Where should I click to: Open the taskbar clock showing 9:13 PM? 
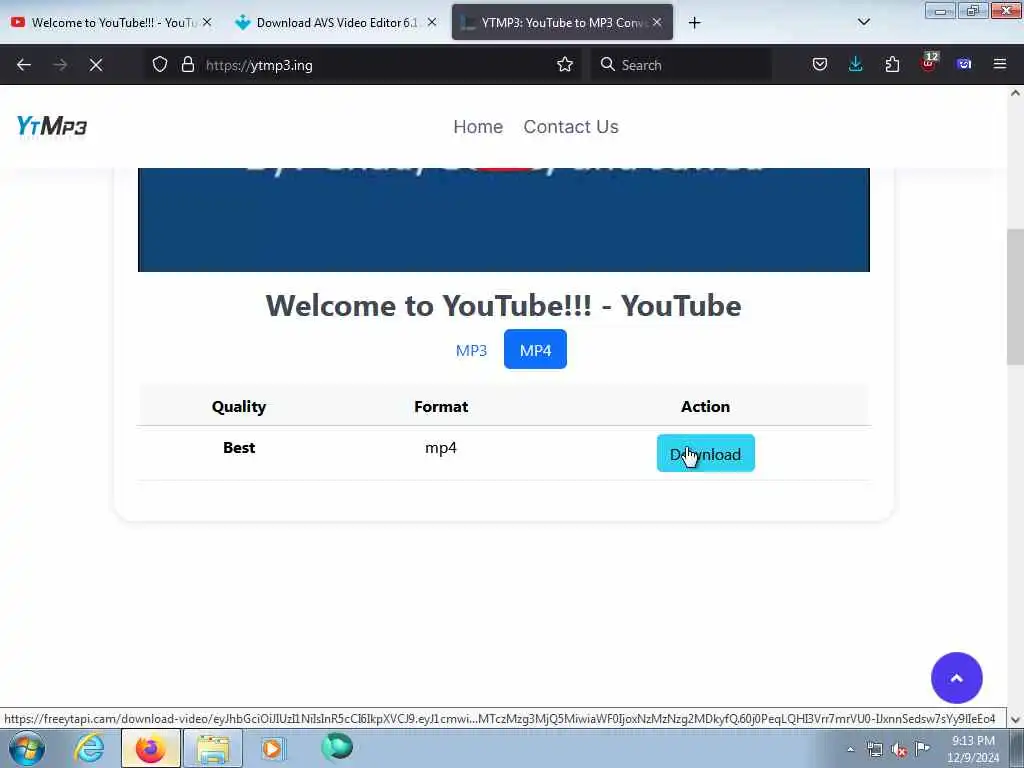pyautogui.click(x=973, y=749)
